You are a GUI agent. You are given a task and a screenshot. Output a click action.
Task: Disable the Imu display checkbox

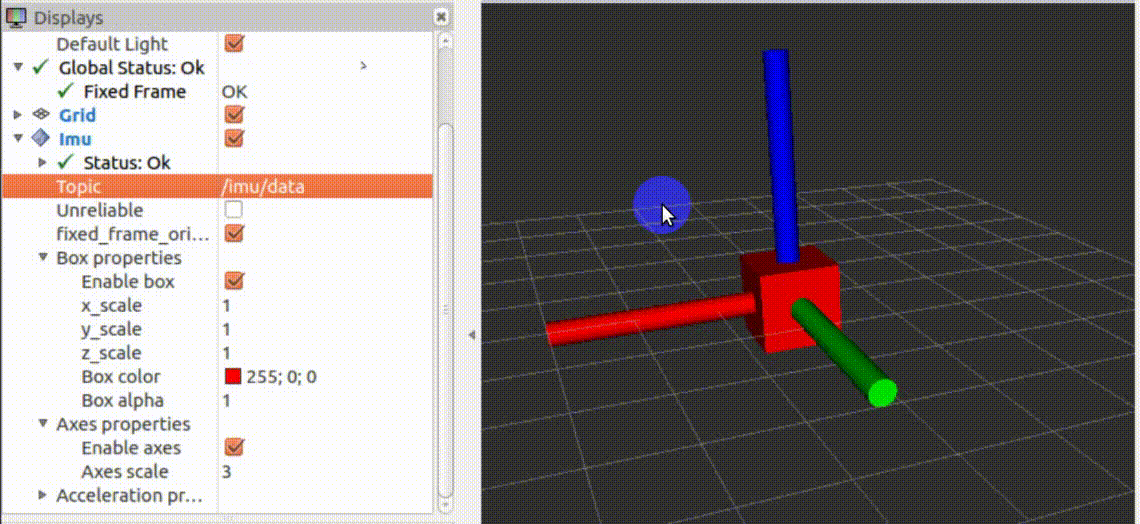[x=234, y=137]
